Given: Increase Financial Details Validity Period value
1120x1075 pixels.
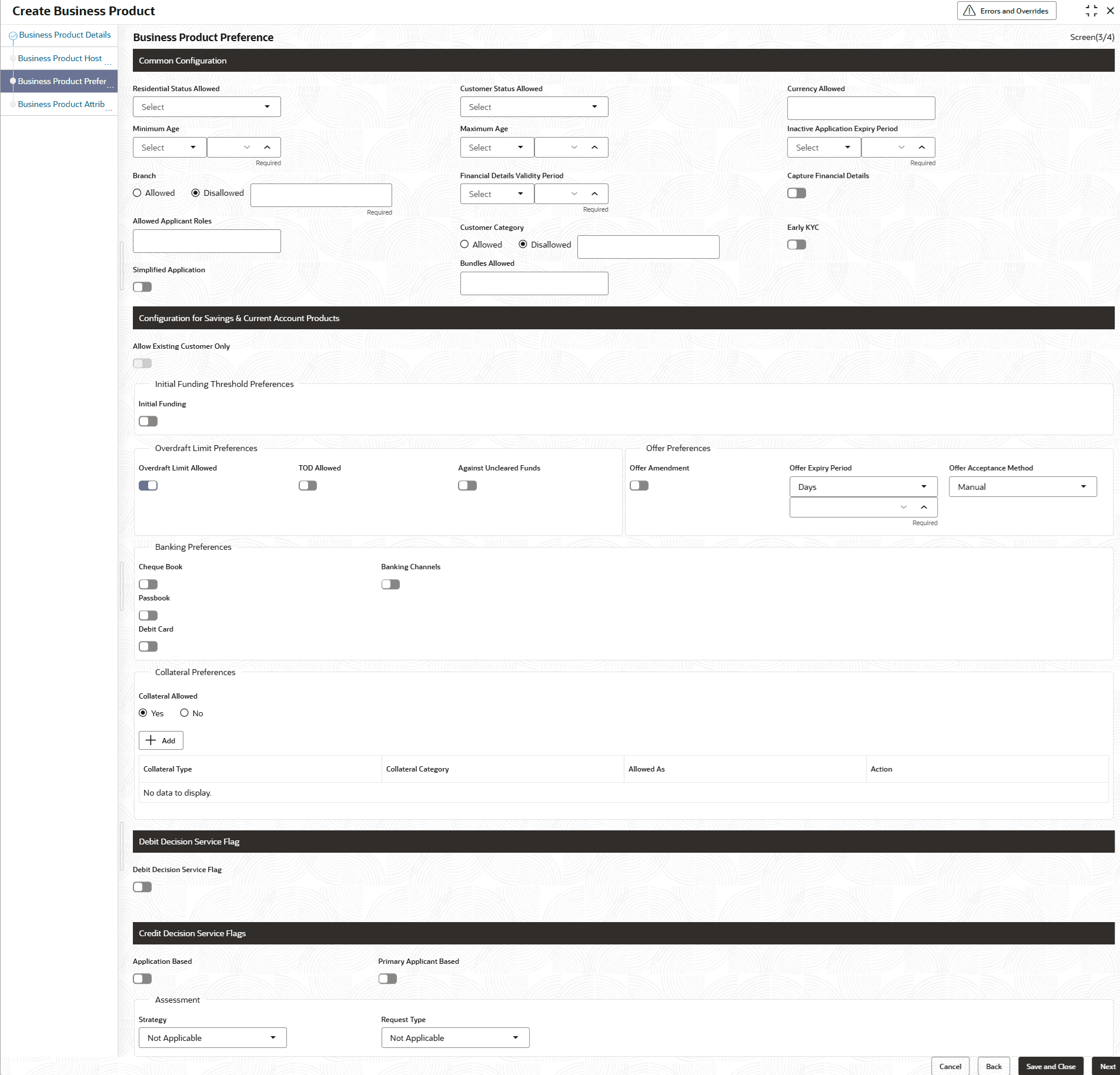Looking at the screenshot, I should tap(594, 194).
